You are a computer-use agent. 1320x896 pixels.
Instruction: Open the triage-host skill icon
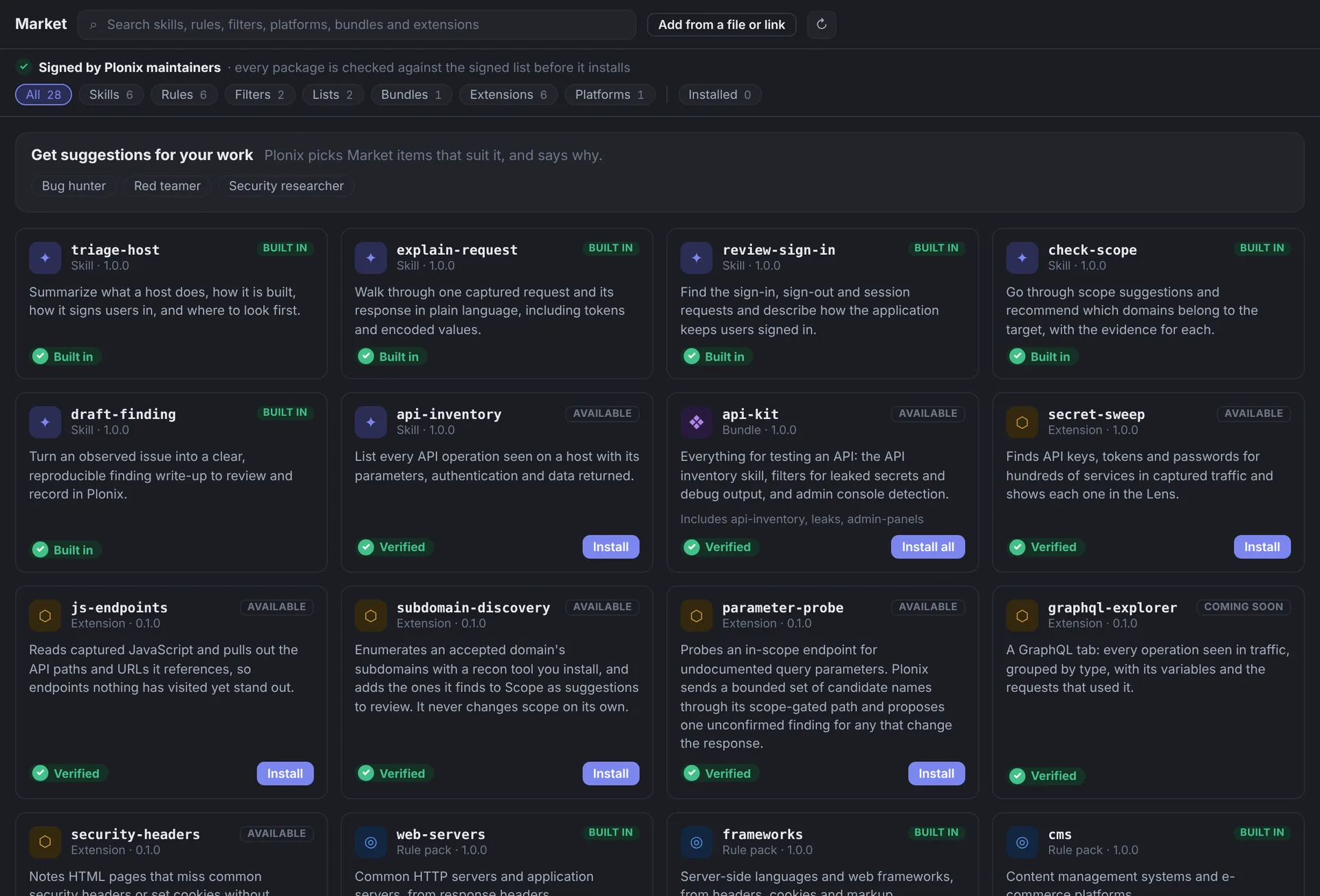(45, 258)
